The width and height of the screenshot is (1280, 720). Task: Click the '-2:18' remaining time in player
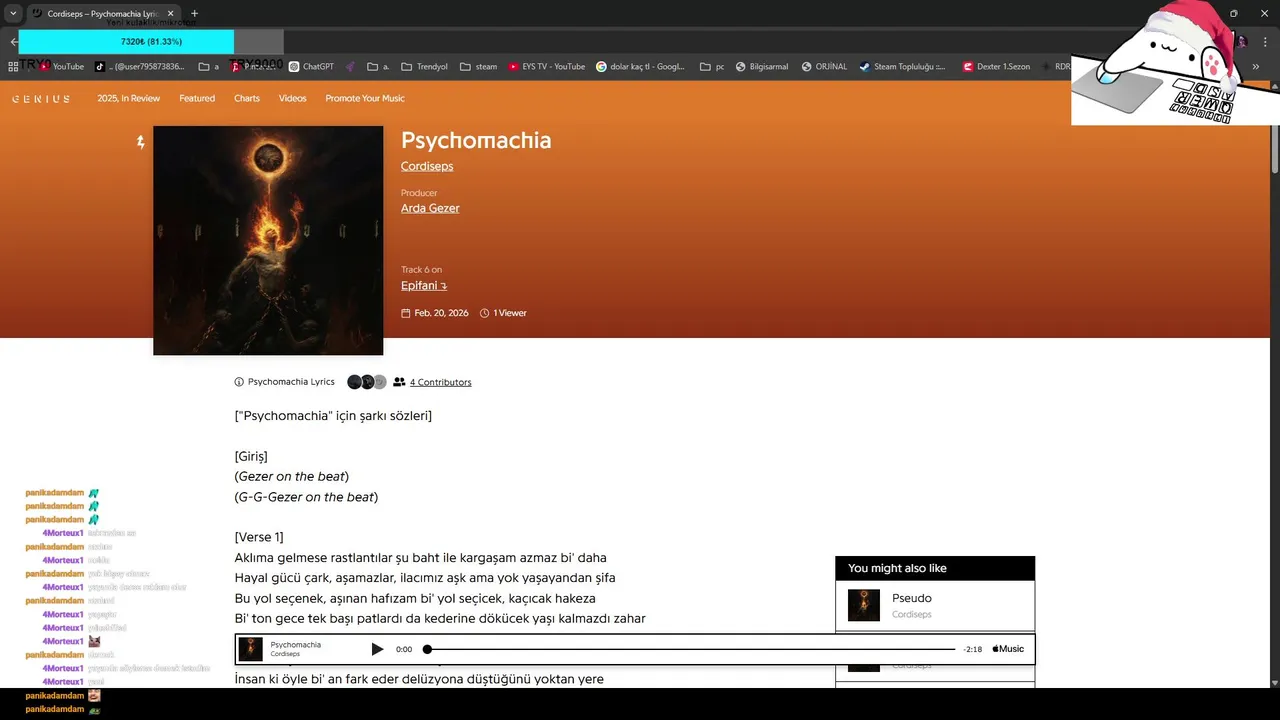point(972,649)
